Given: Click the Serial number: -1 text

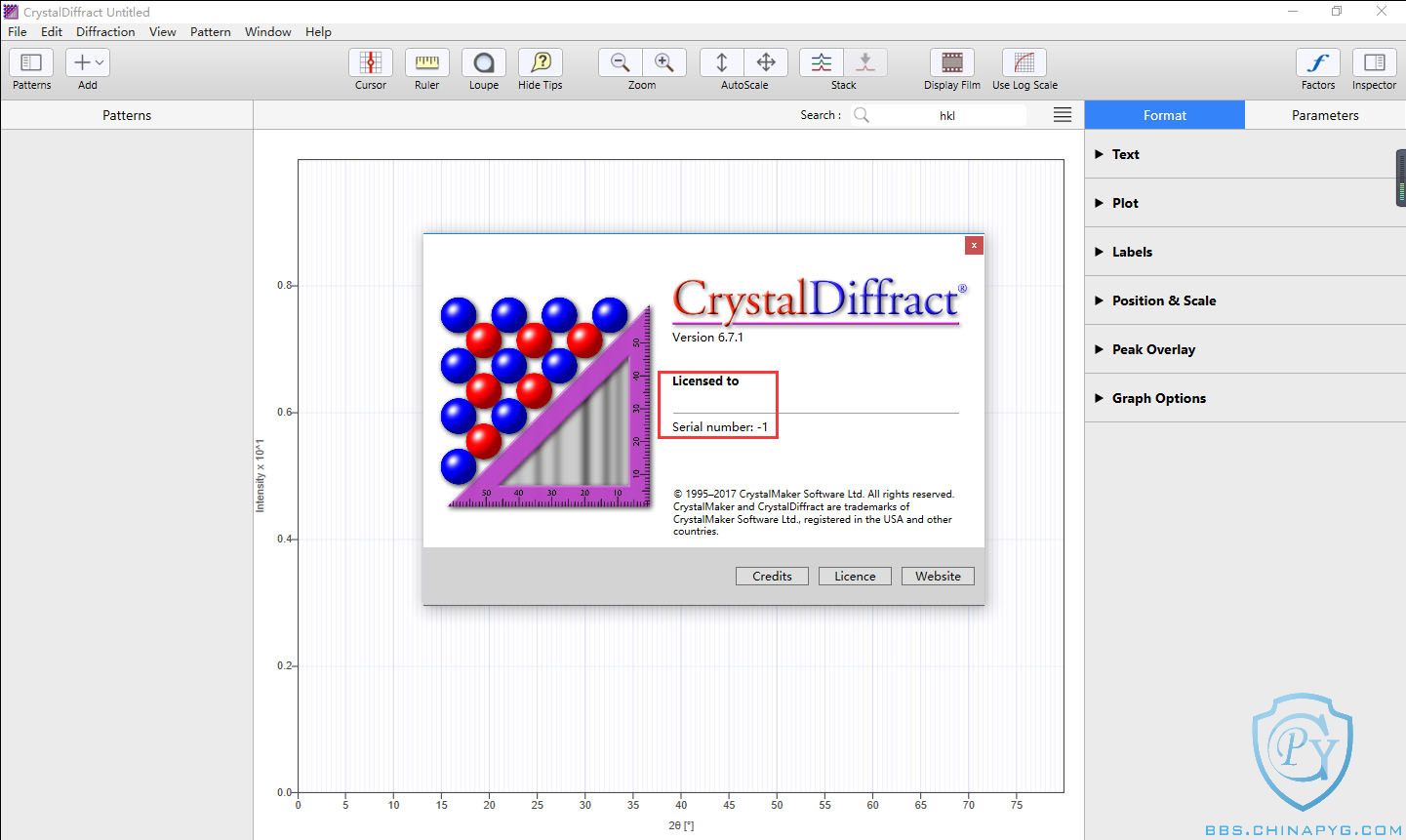Looking at the screenshot, I should [720, 427].
